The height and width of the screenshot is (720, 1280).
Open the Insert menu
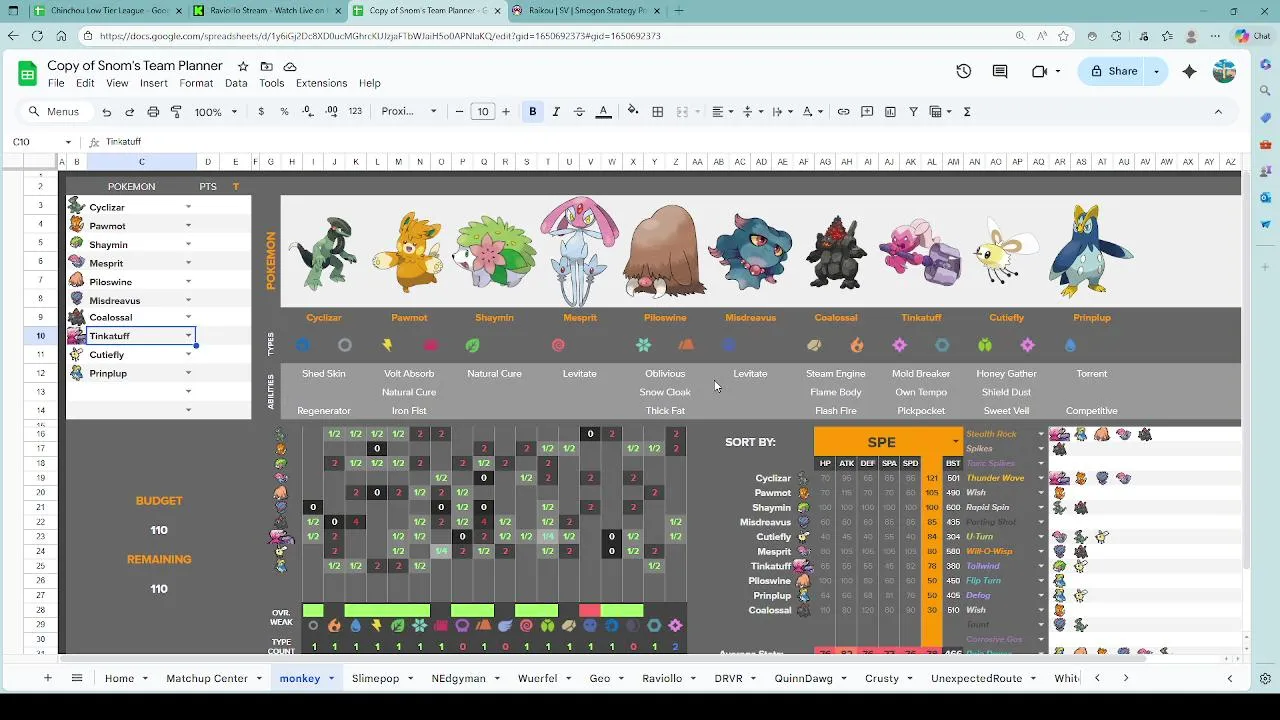[x=154, y=83]
